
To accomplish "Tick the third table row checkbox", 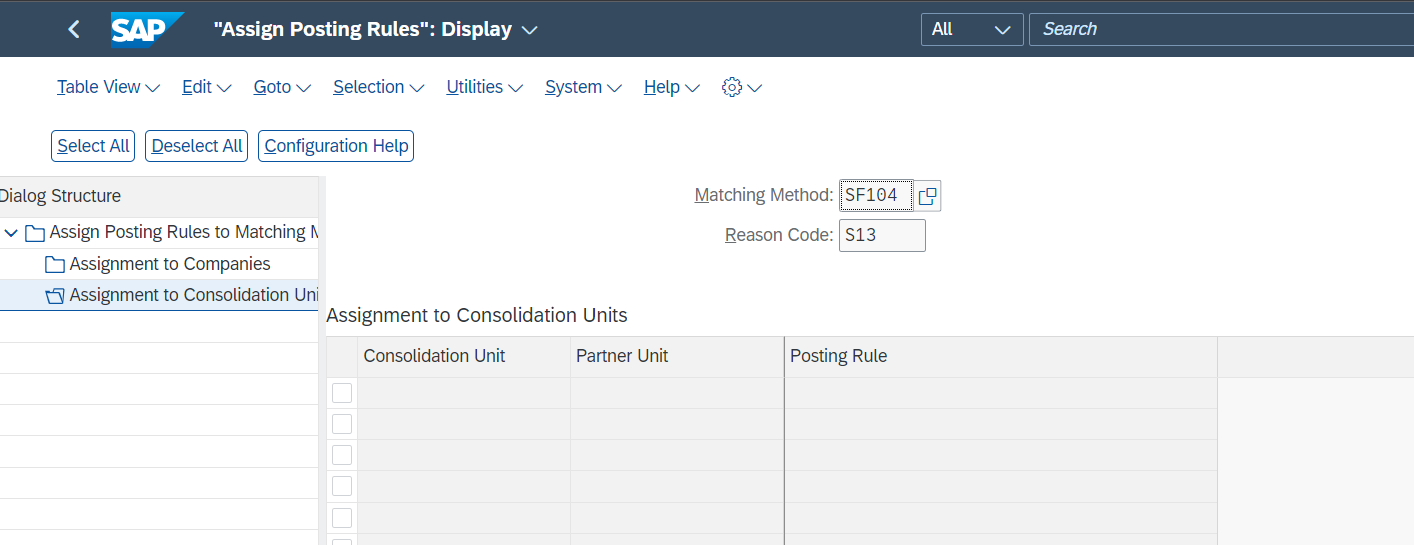I will [x=342, y=455].
